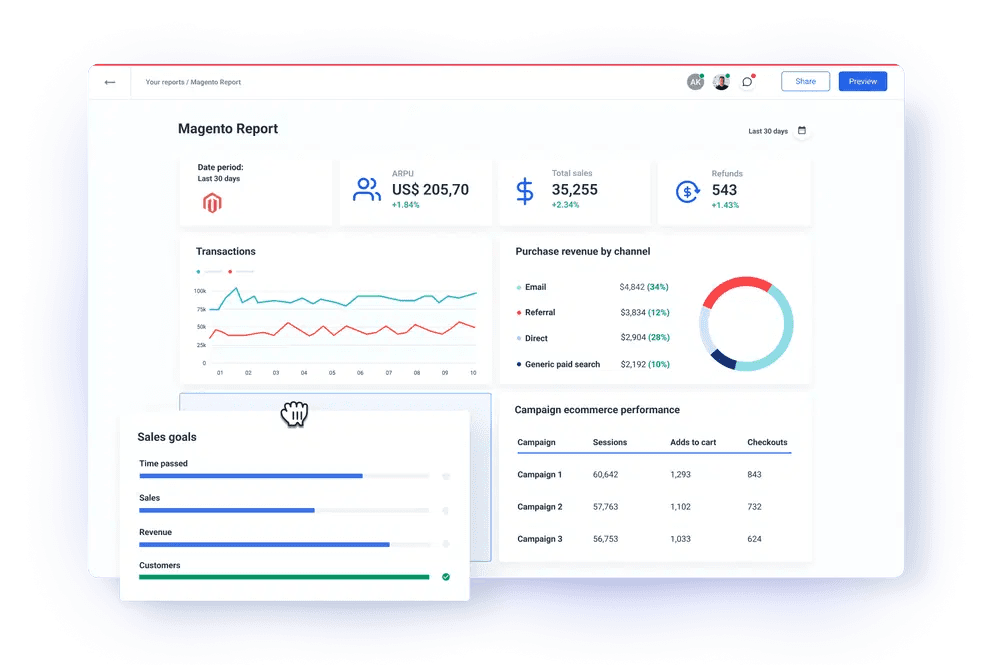The image size is (992, 665).
Task: Click the Direct channel legend dot
Action: pyautogui.click(x=519, y=339)
